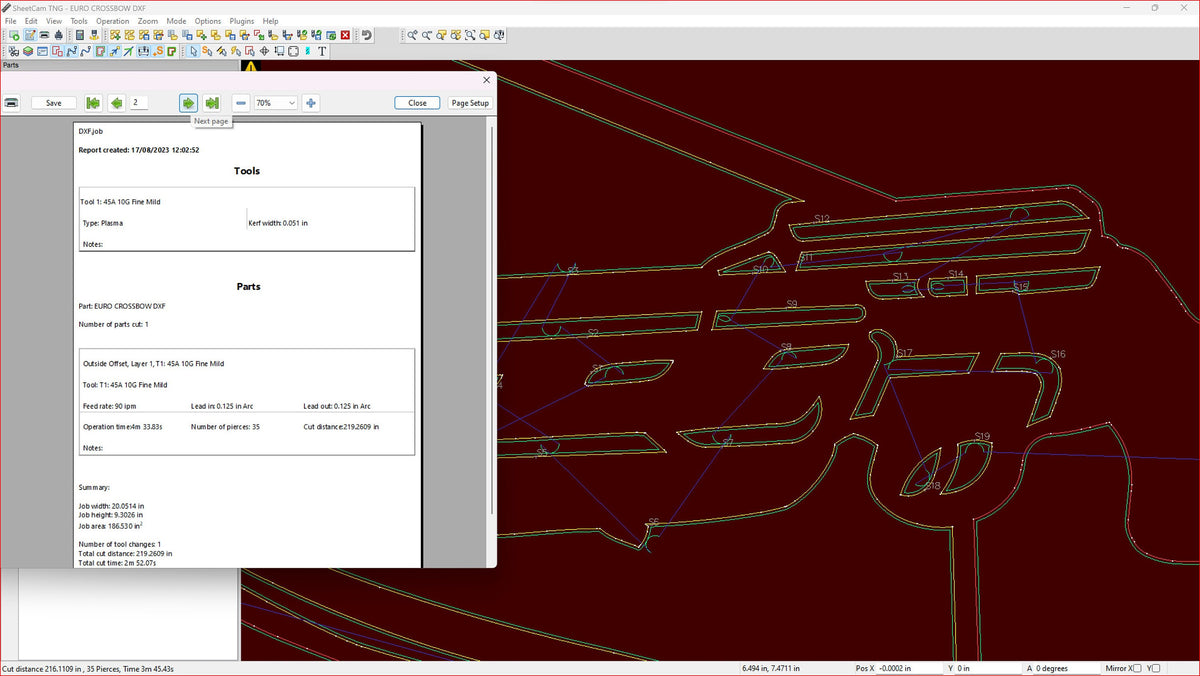The image size is (1200, 676).
Task: Close the report dialog with X
Action: point(487,80)
